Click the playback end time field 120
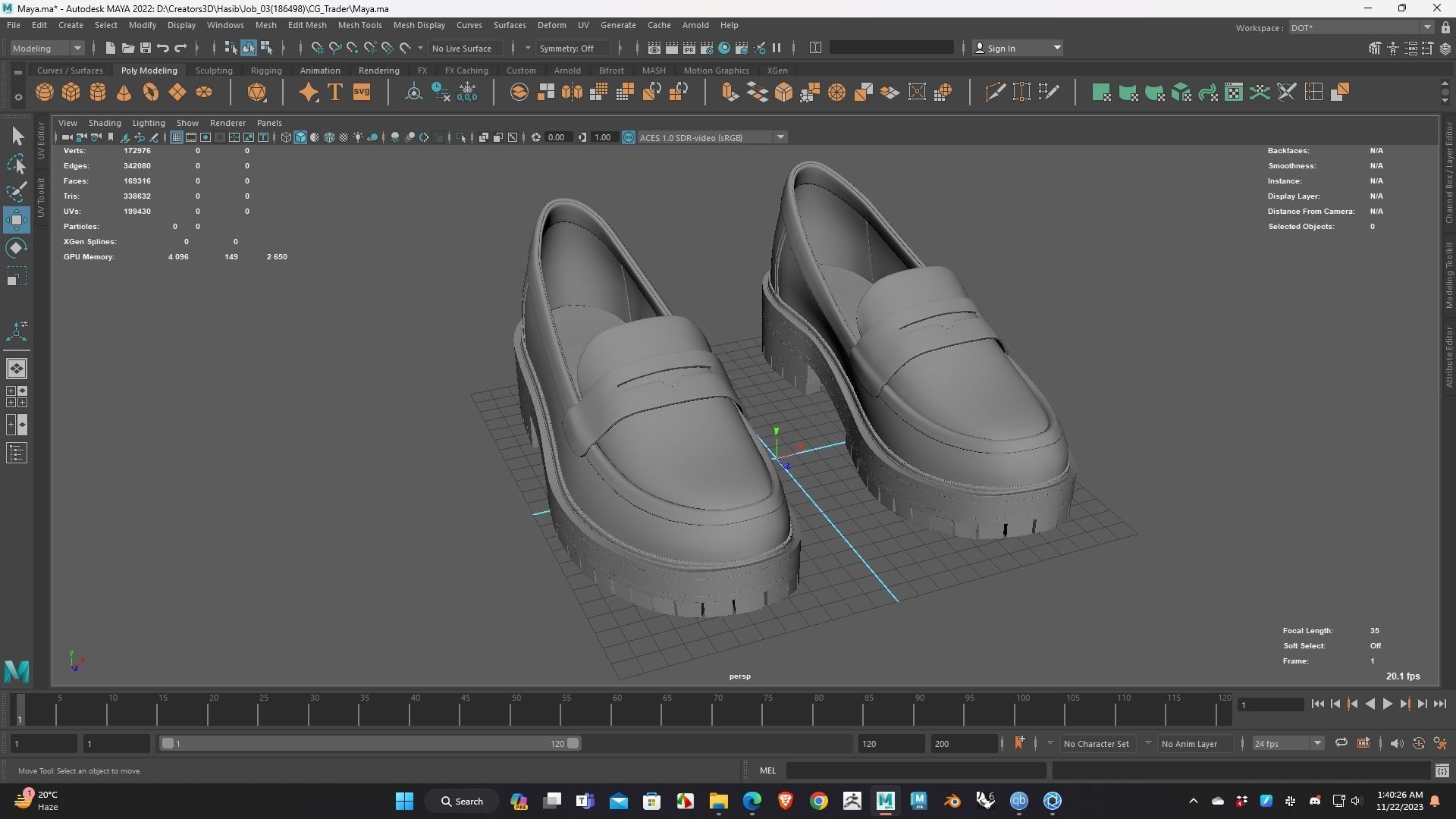 pos(891,743)
